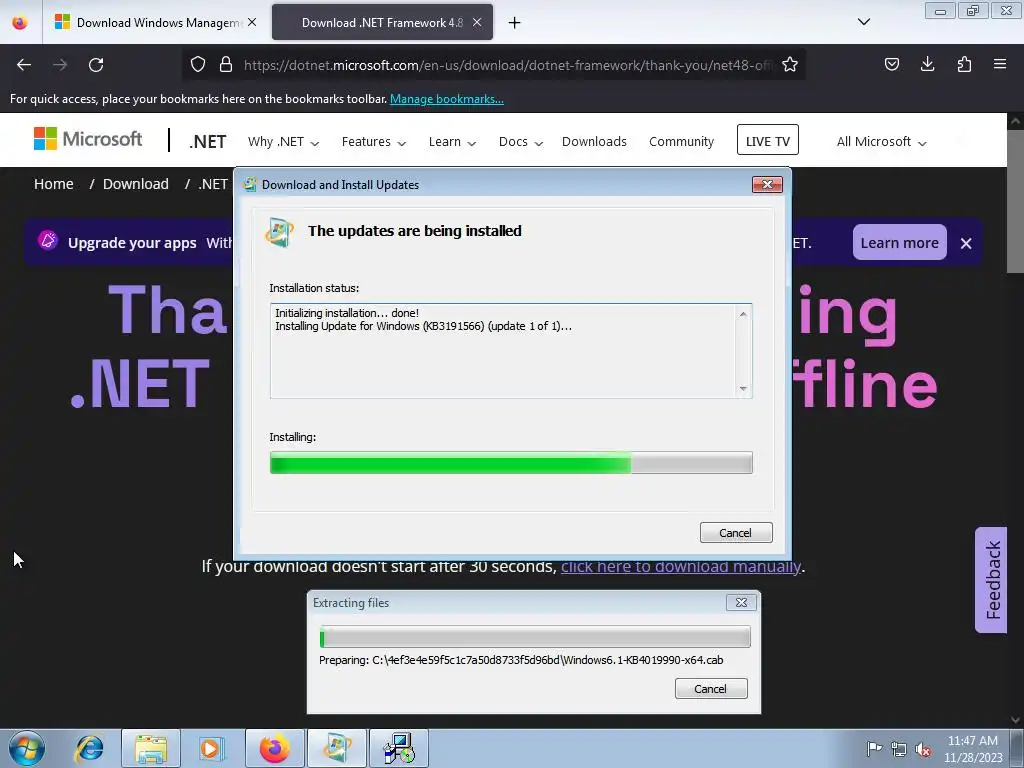Expand the Learn menu
Image resolution: width=1024 pixels, height=768 pixels.
(452, 142)
